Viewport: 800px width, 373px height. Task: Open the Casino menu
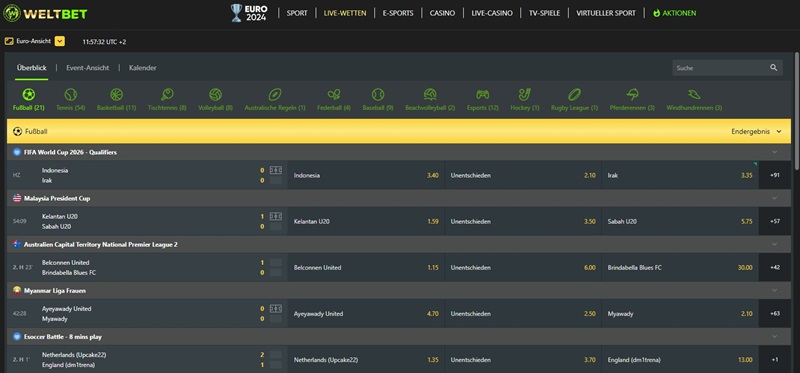(x=442, y=13)
